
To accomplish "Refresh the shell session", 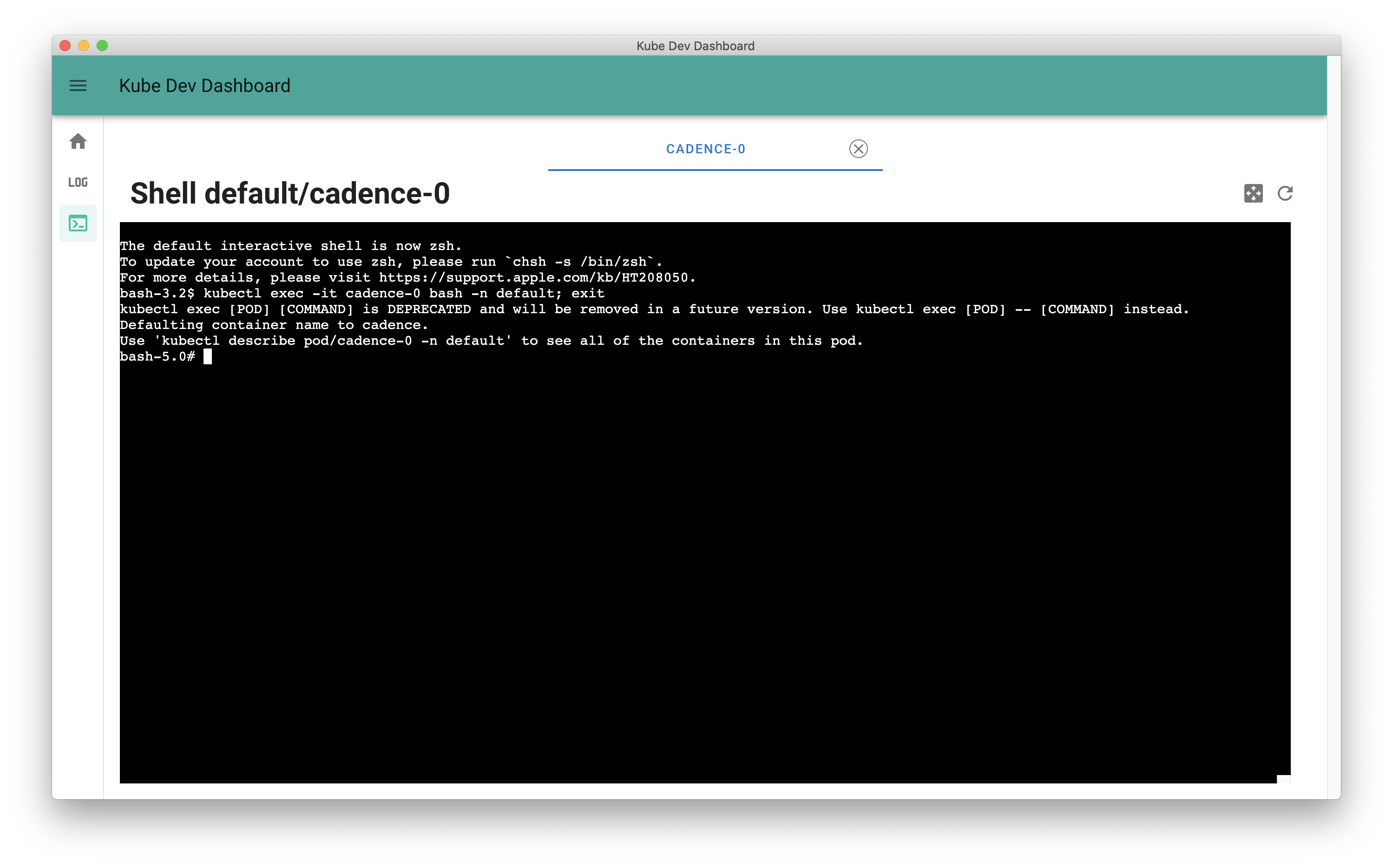I will pos(1285,193).
